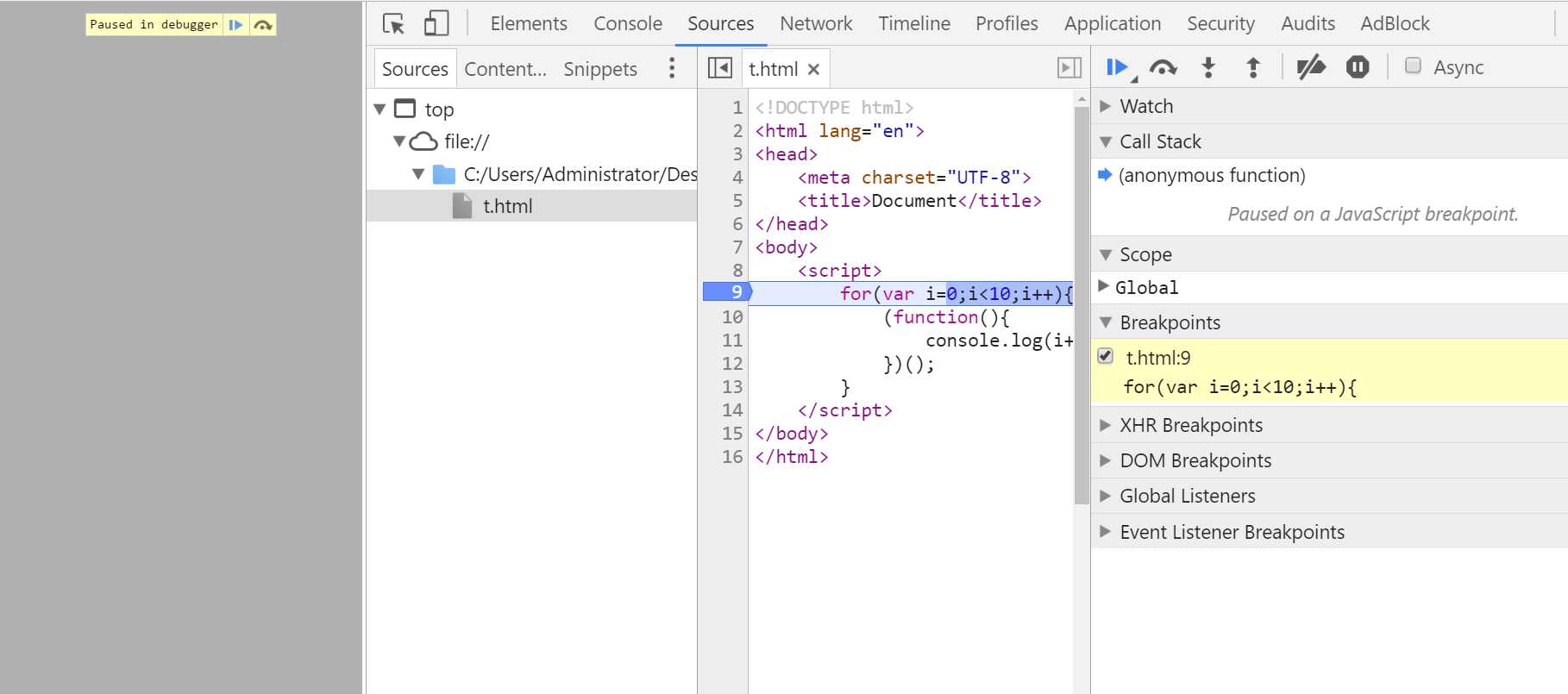Screen dimensions: 1568x694
Task: Open the Network tab
Action: [816, 23]
